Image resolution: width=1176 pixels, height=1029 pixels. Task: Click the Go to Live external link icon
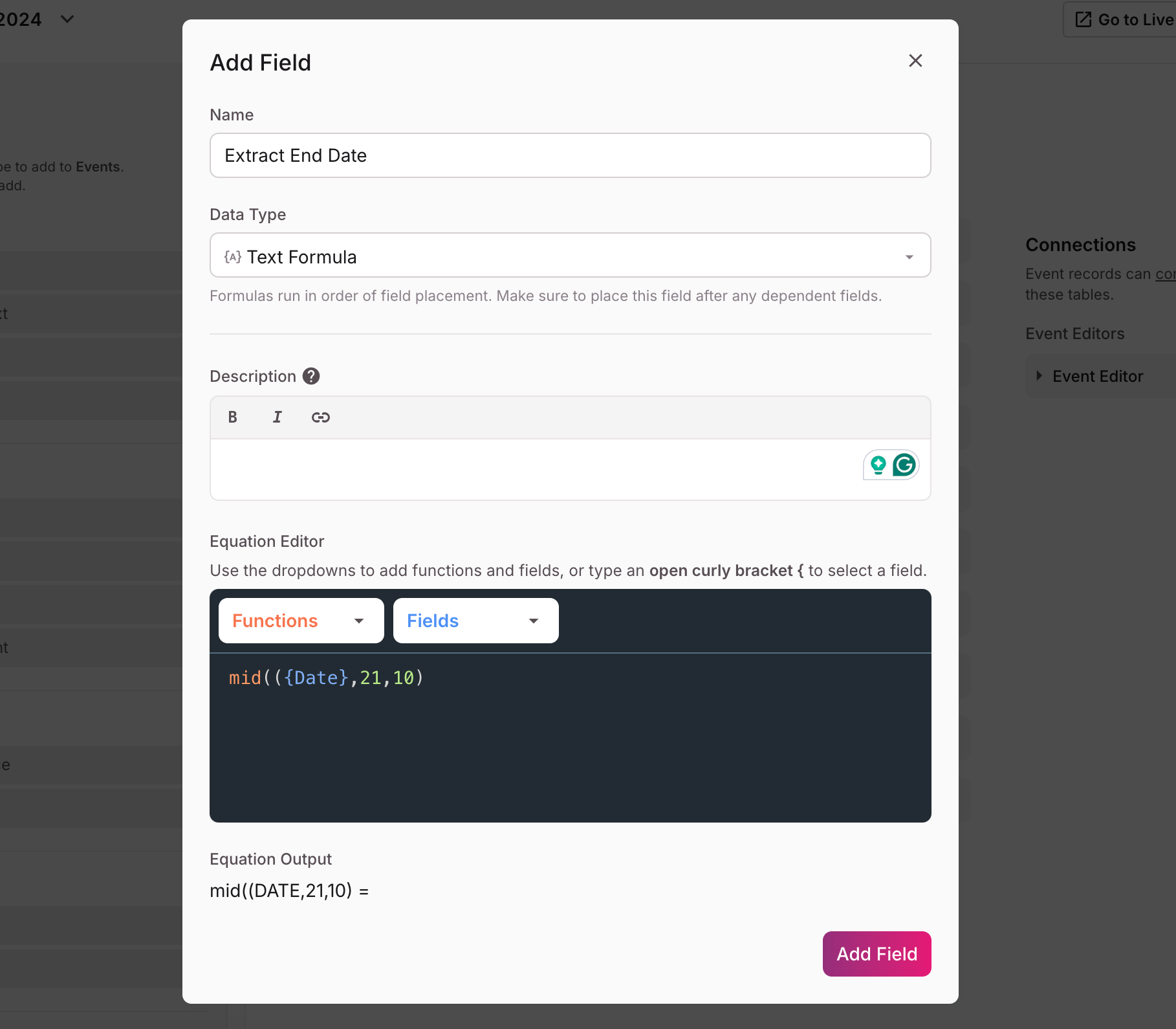tap(1083, 19)
